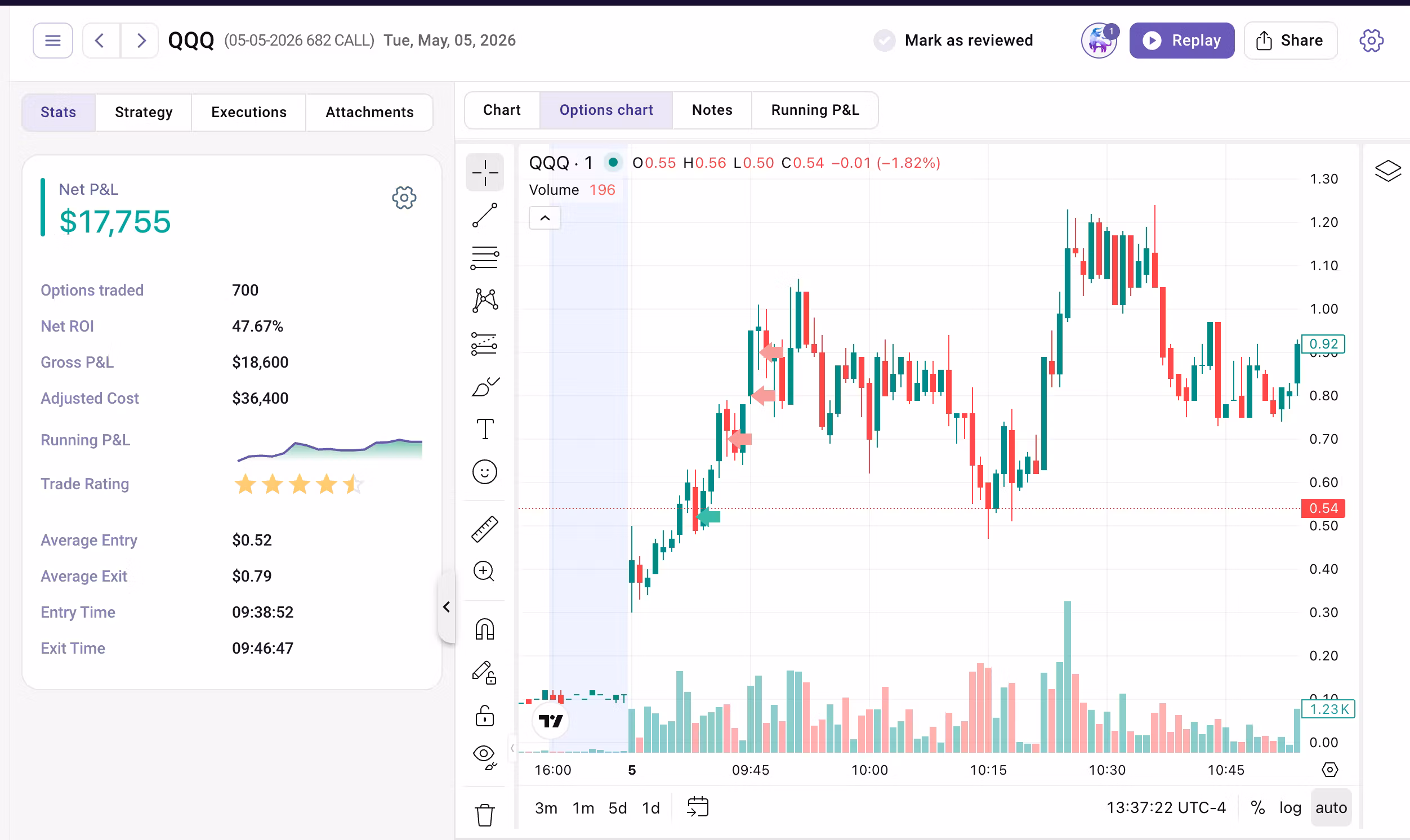Switch to the Chart tab
Screen dimensions: 1410x840
point(502,110)
